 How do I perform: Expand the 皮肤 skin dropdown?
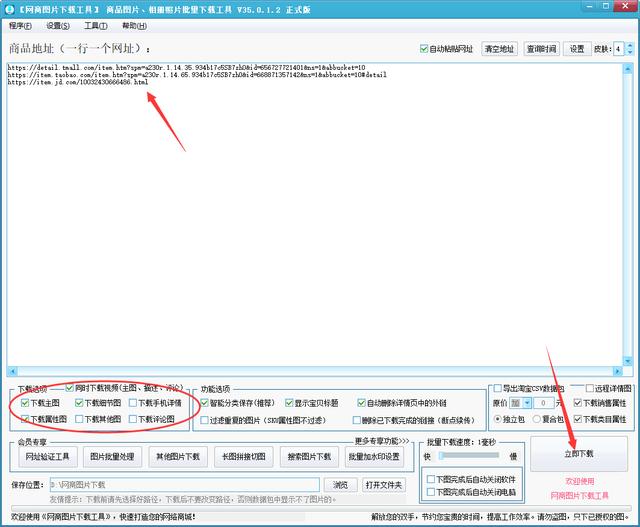(628, 48)
